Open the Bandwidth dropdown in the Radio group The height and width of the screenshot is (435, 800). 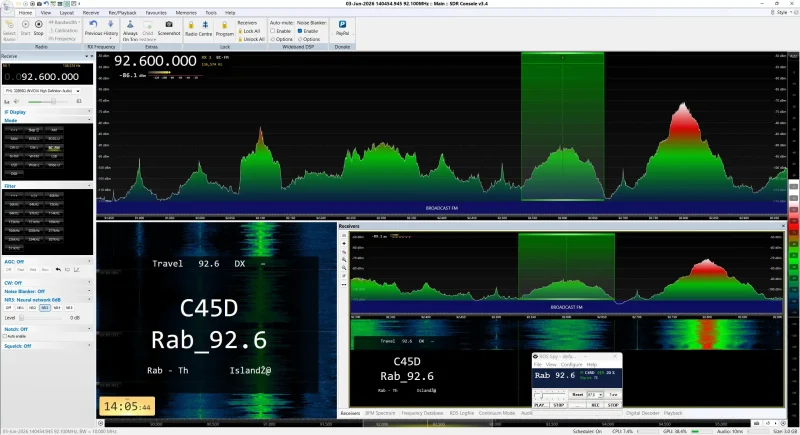click(x=64, y=22)
